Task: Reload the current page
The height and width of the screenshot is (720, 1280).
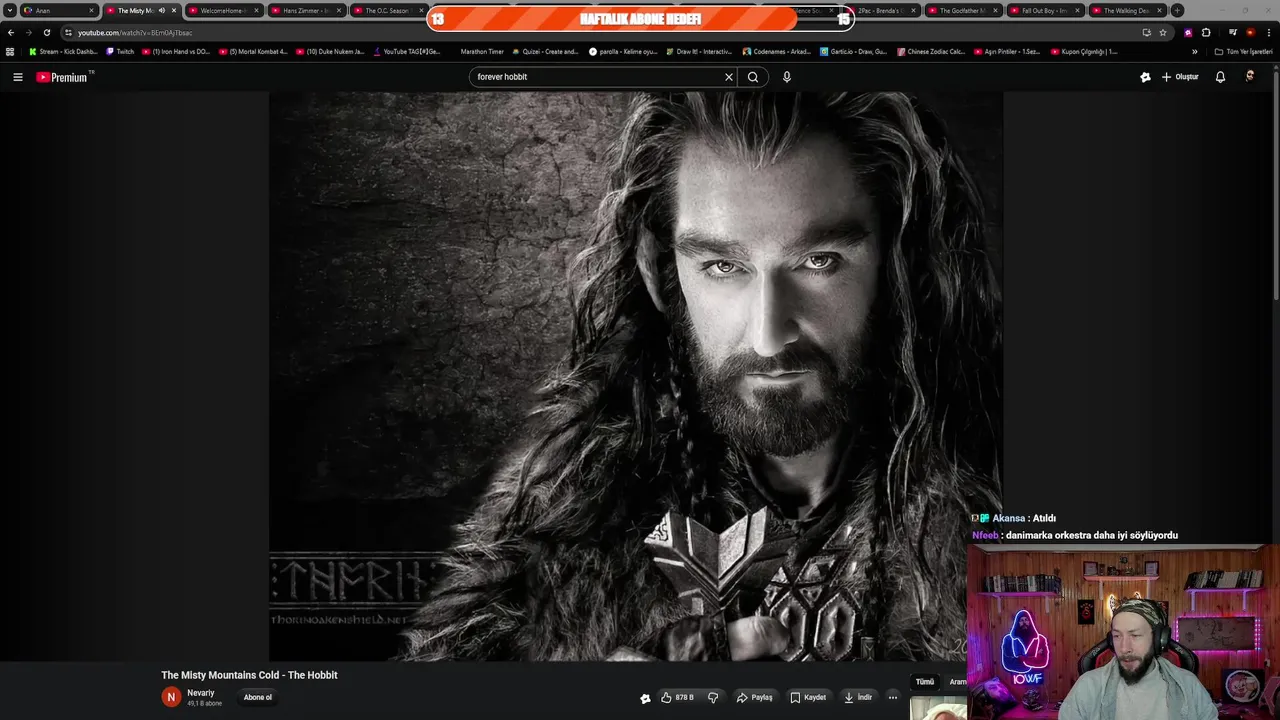Action: coord(46,32)
